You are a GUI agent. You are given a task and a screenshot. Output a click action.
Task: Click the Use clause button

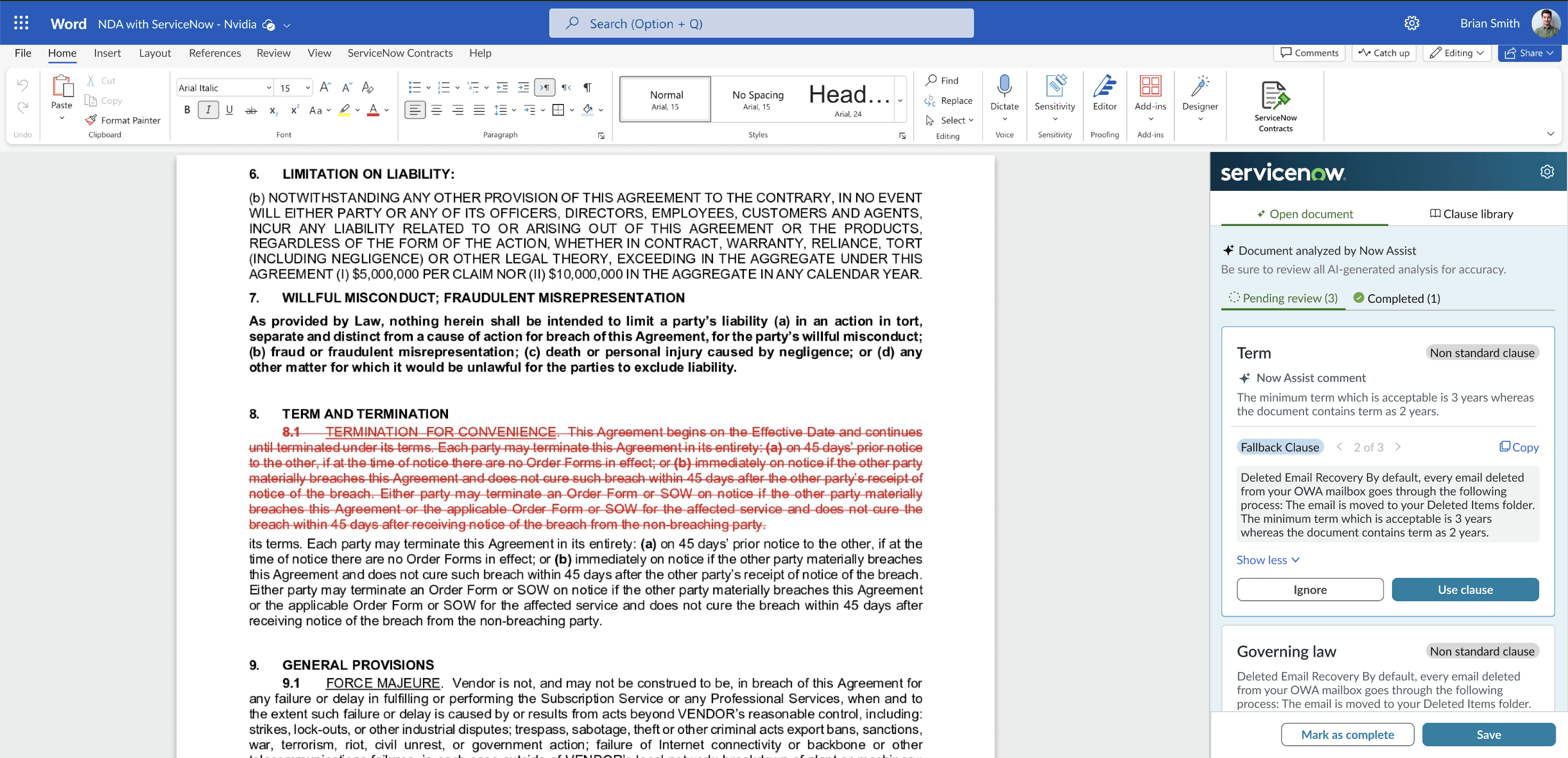1465,590
